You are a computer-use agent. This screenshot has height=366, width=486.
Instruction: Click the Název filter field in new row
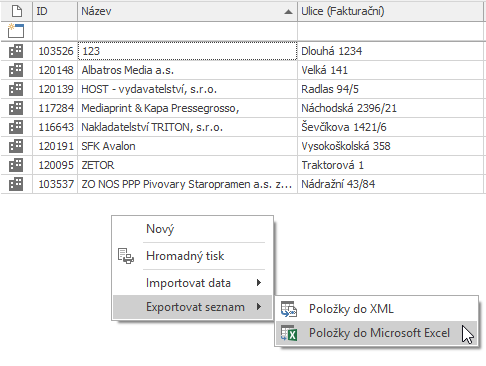click(187, 31)
